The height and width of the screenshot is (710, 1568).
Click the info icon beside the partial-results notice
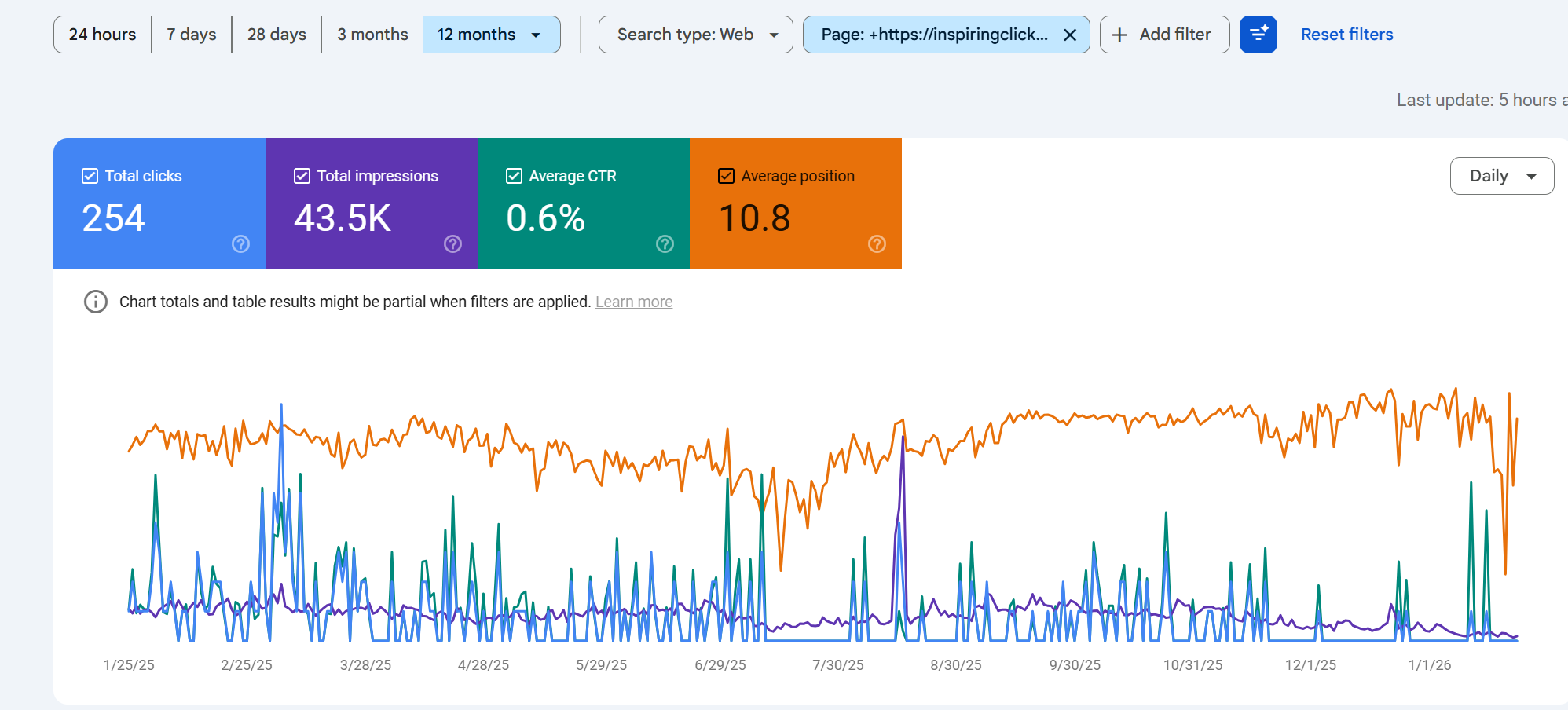click(x=94, y=302)
